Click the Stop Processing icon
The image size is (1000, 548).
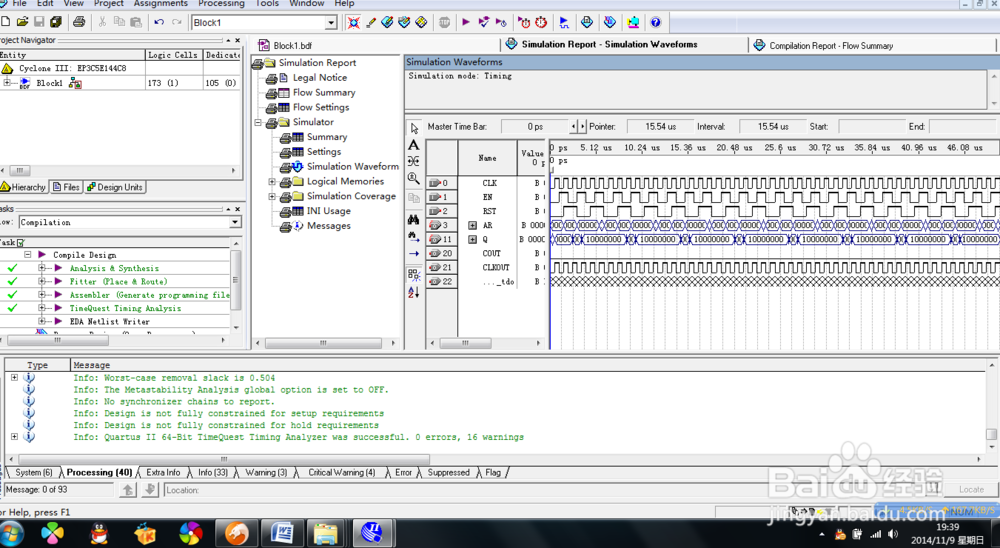(445, 22)
